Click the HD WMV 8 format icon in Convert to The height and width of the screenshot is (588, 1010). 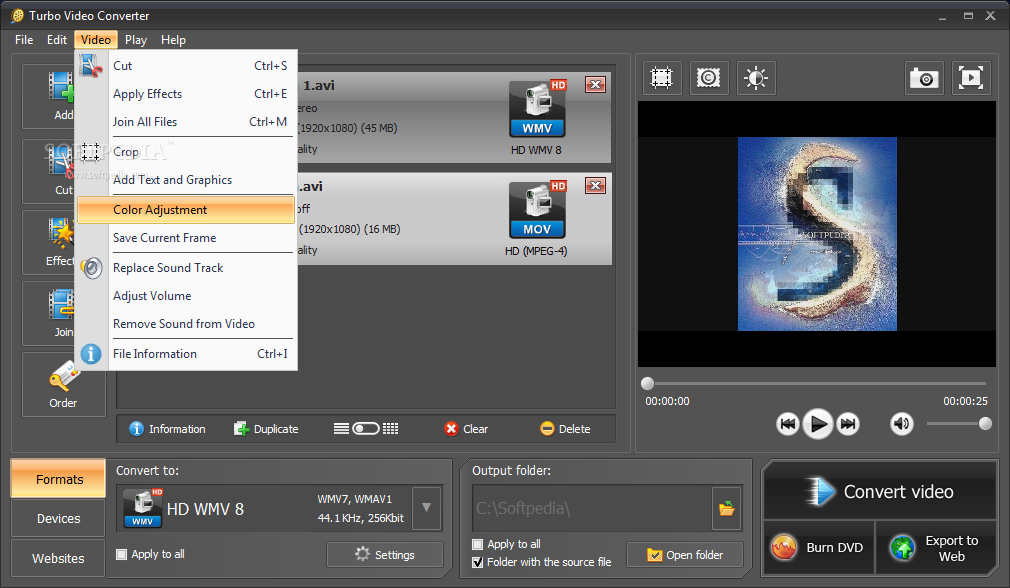pyautogui.click(x=143, y=509)
